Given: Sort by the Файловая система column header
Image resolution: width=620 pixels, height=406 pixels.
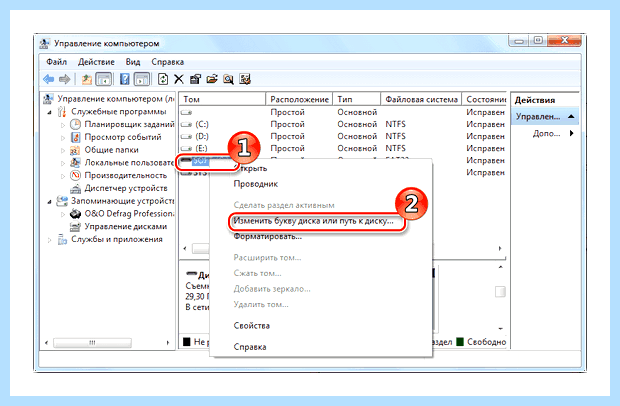Looking at the screenshot, I should tap(421, 99).
